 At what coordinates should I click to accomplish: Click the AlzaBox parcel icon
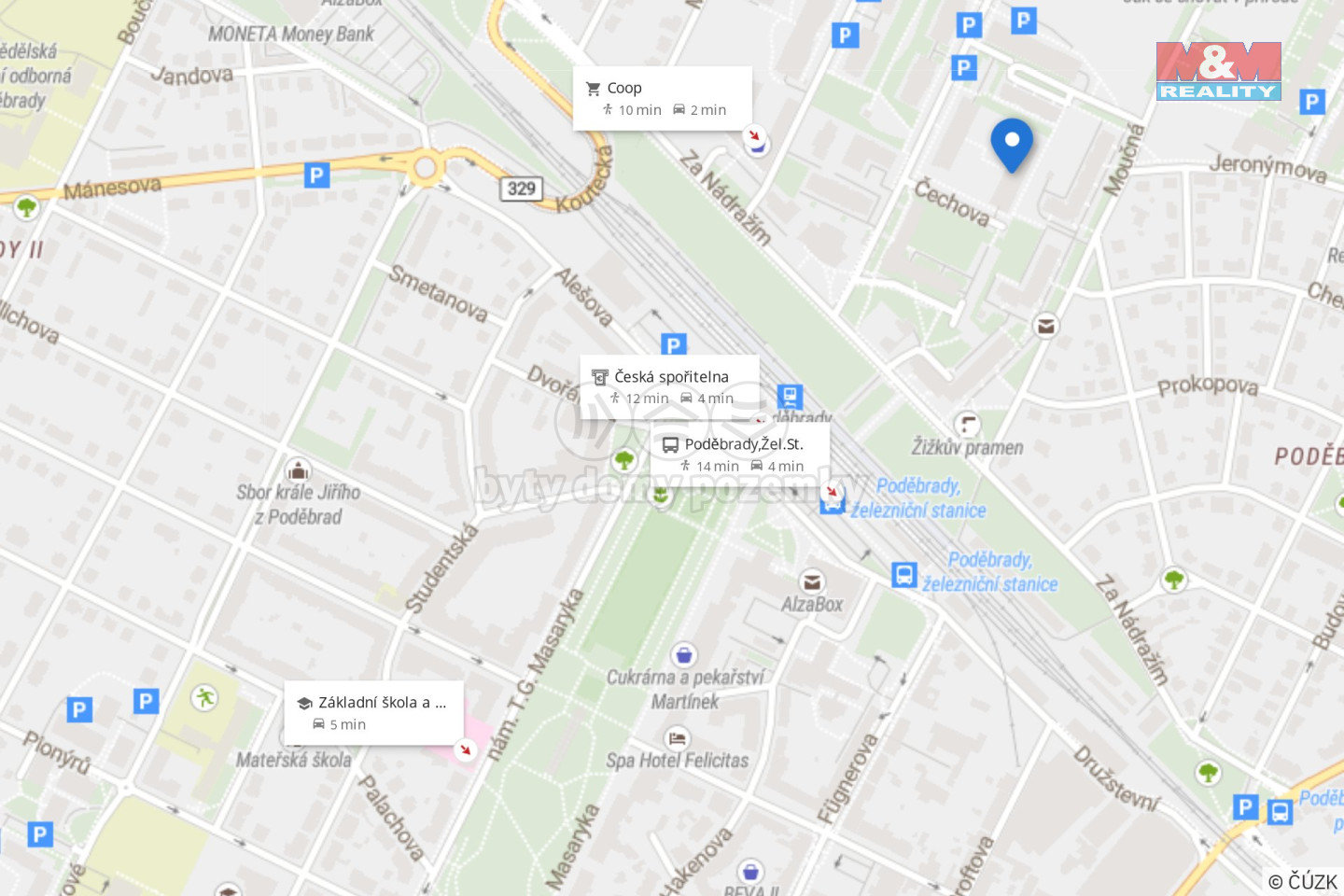tap(812, 581)
